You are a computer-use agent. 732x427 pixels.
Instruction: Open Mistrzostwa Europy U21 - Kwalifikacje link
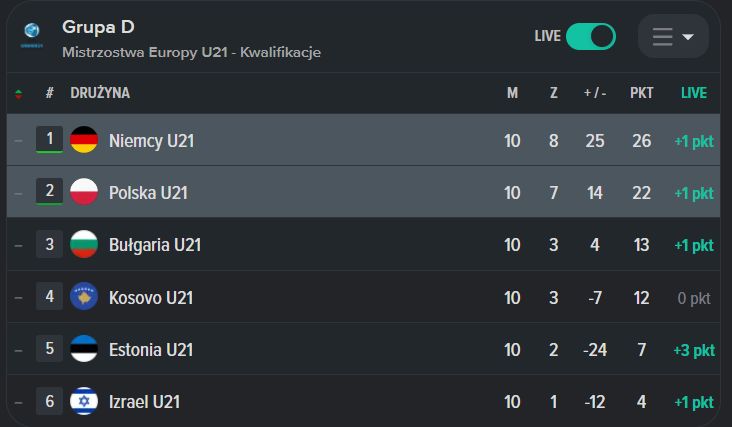pyautogui.click(x=191, y=52)
